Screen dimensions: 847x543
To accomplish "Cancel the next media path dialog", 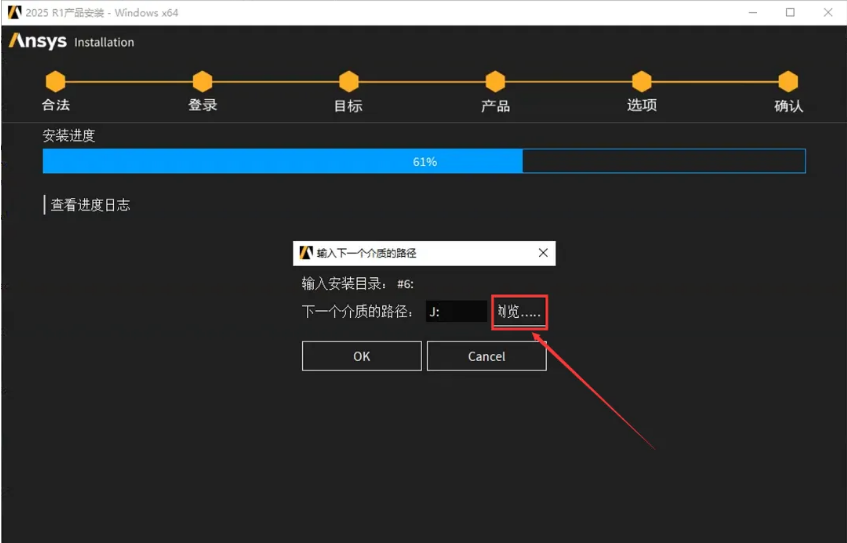I will click(486, 356).
